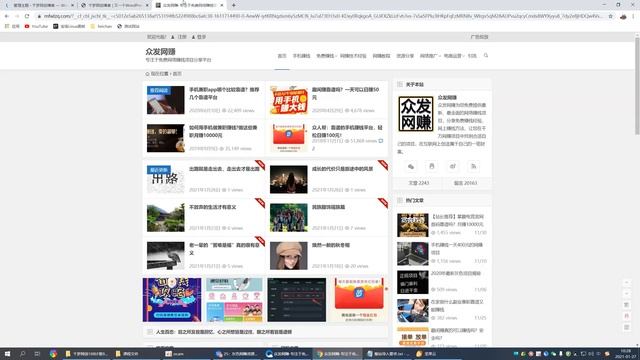This screenshot has width=640, height=360.
Task: Click the Chrome icon on the taskbar
Action: click(x=53, y=354)
